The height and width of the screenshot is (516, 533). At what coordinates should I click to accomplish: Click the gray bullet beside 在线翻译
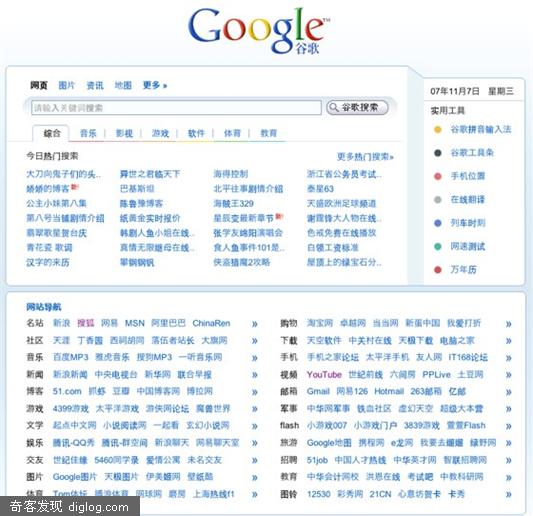coord(438,200)
